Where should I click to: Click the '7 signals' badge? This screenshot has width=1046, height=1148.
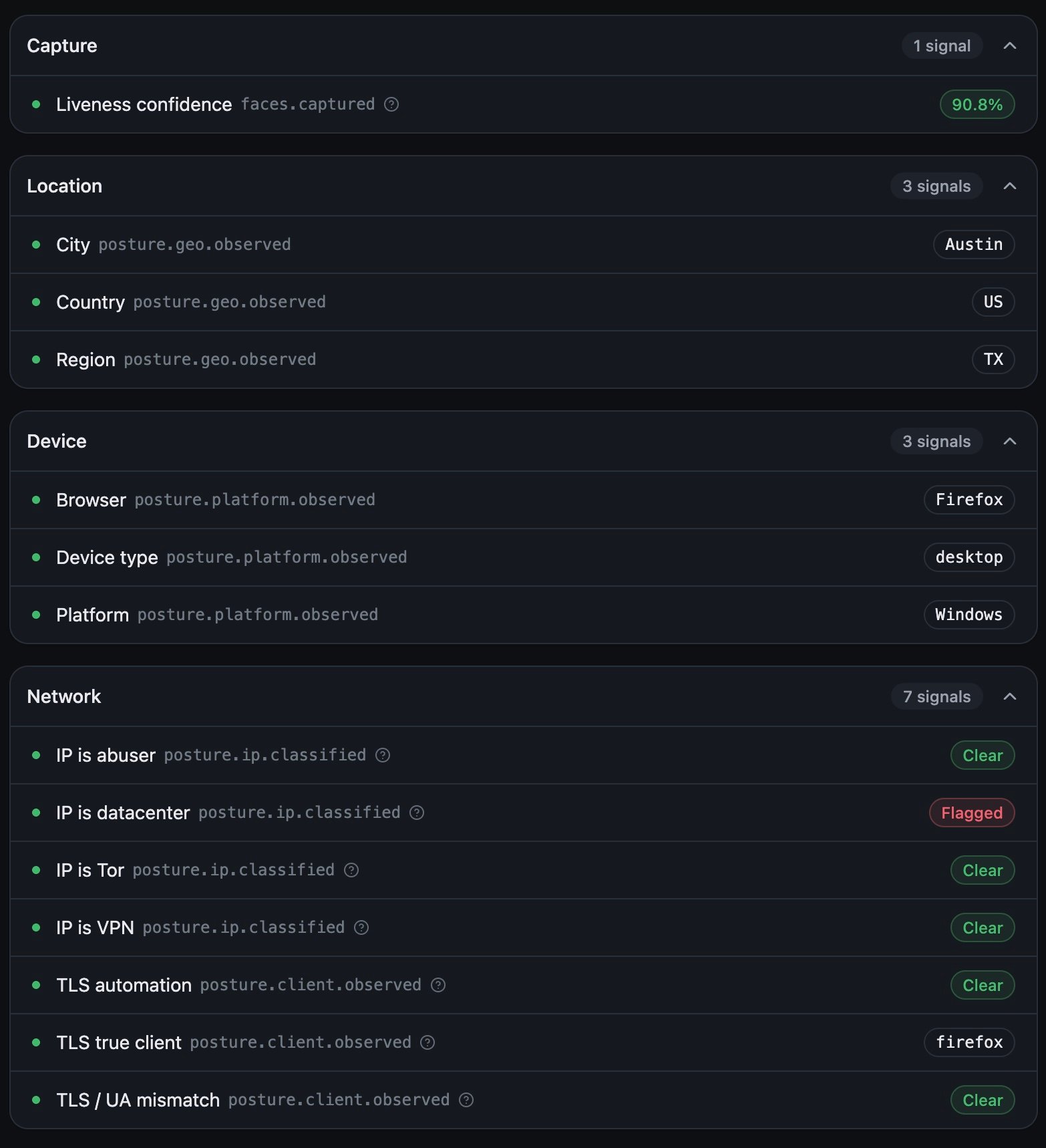(936, 696)
